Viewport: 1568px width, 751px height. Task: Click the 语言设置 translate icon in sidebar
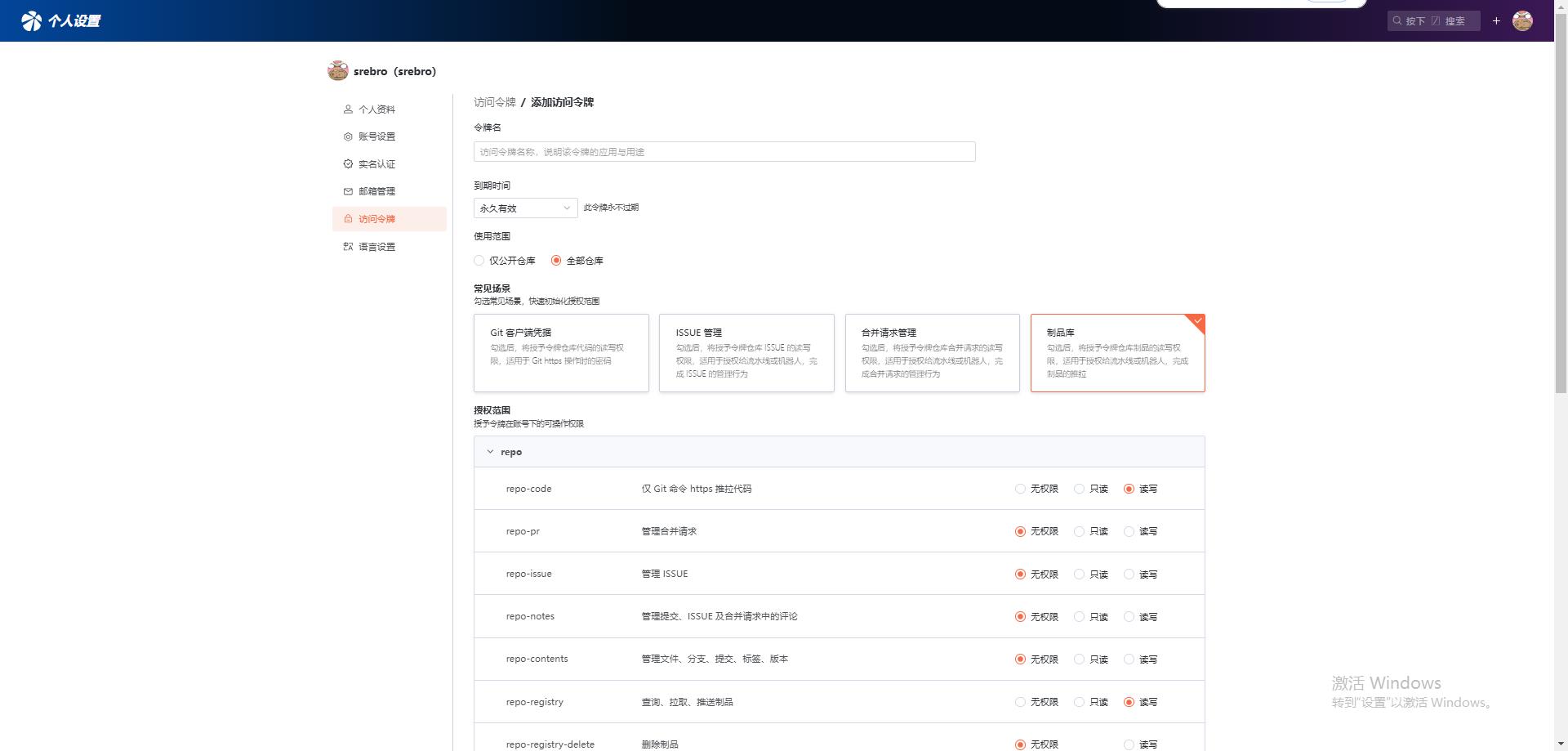coord(348,247)
